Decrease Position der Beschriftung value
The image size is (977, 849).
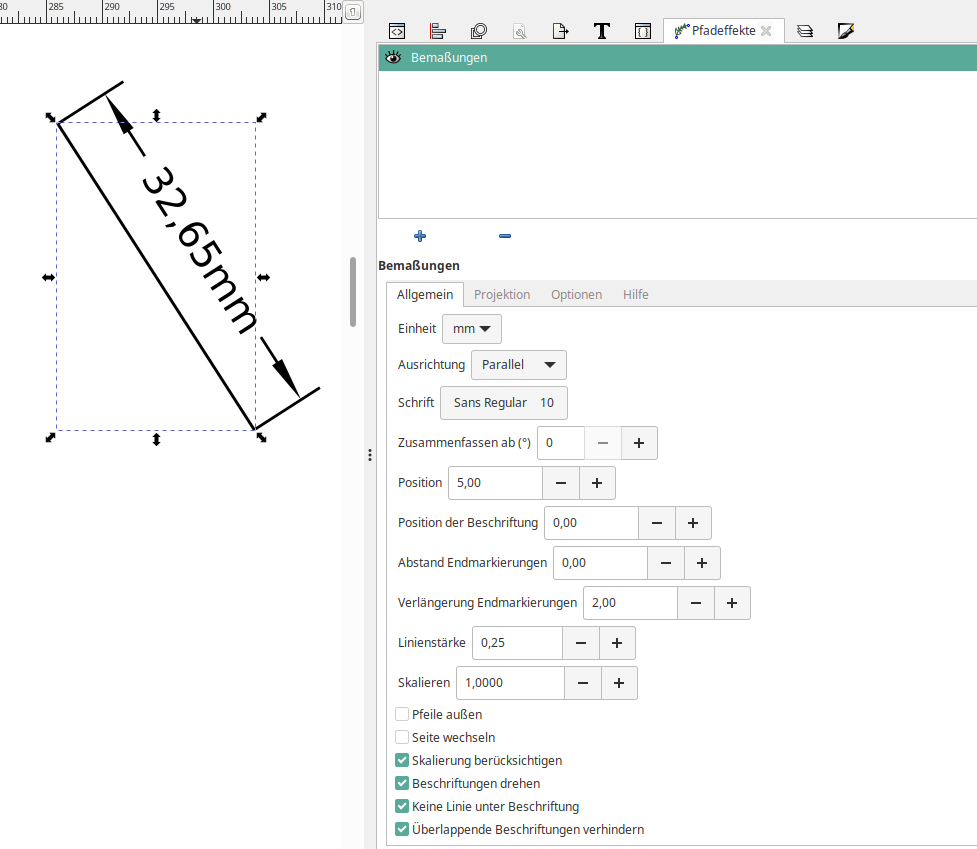pyautogui.click(x=657, y=523)
